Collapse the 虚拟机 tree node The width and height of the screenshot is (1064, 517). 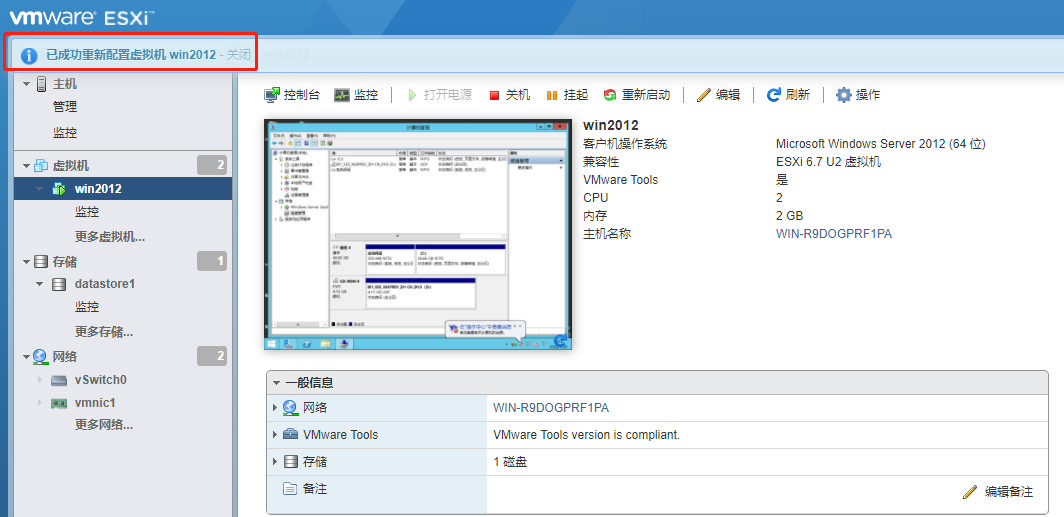pos(26,166)
